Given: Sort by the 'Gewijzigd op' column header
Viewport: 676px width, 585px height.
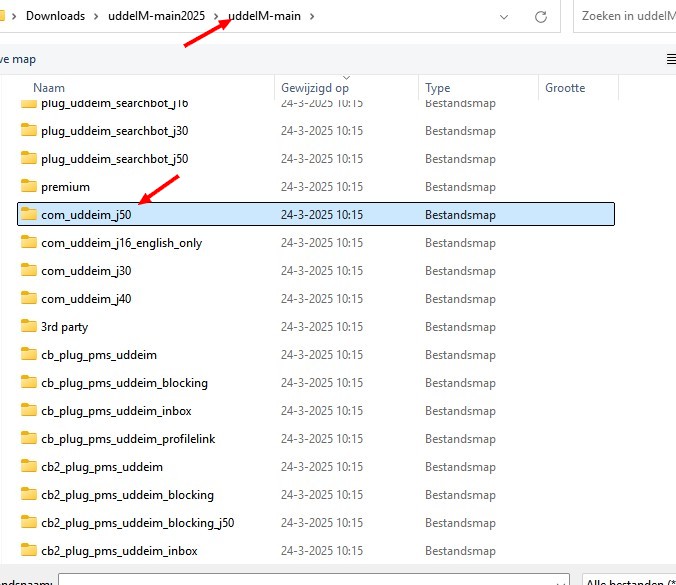Looking at the screenshot, I should 315,88.
